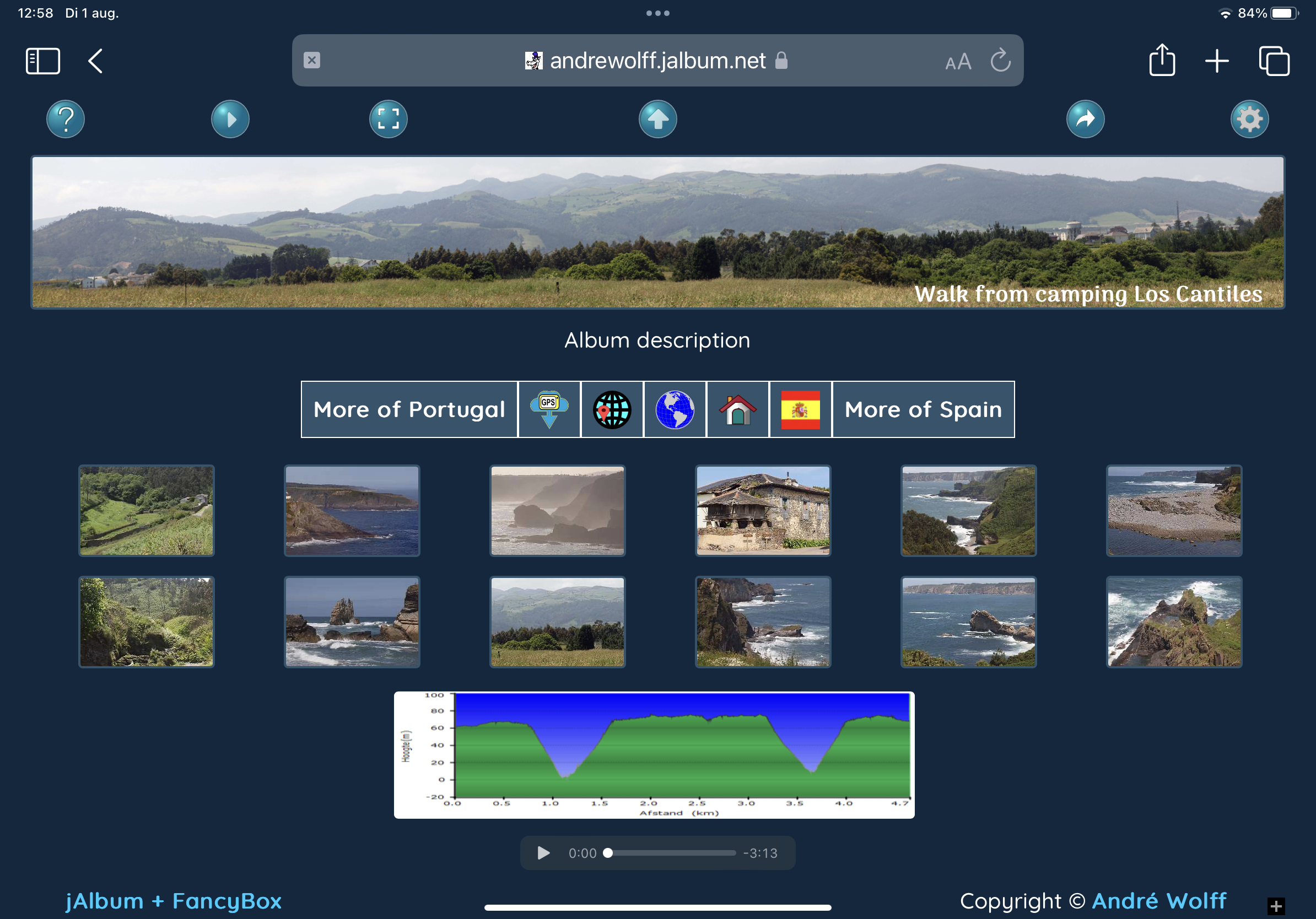Expand the plus button in corner
This screenshot has width=1316, height=919.
pyautogui.click(x=1276, y=906)
